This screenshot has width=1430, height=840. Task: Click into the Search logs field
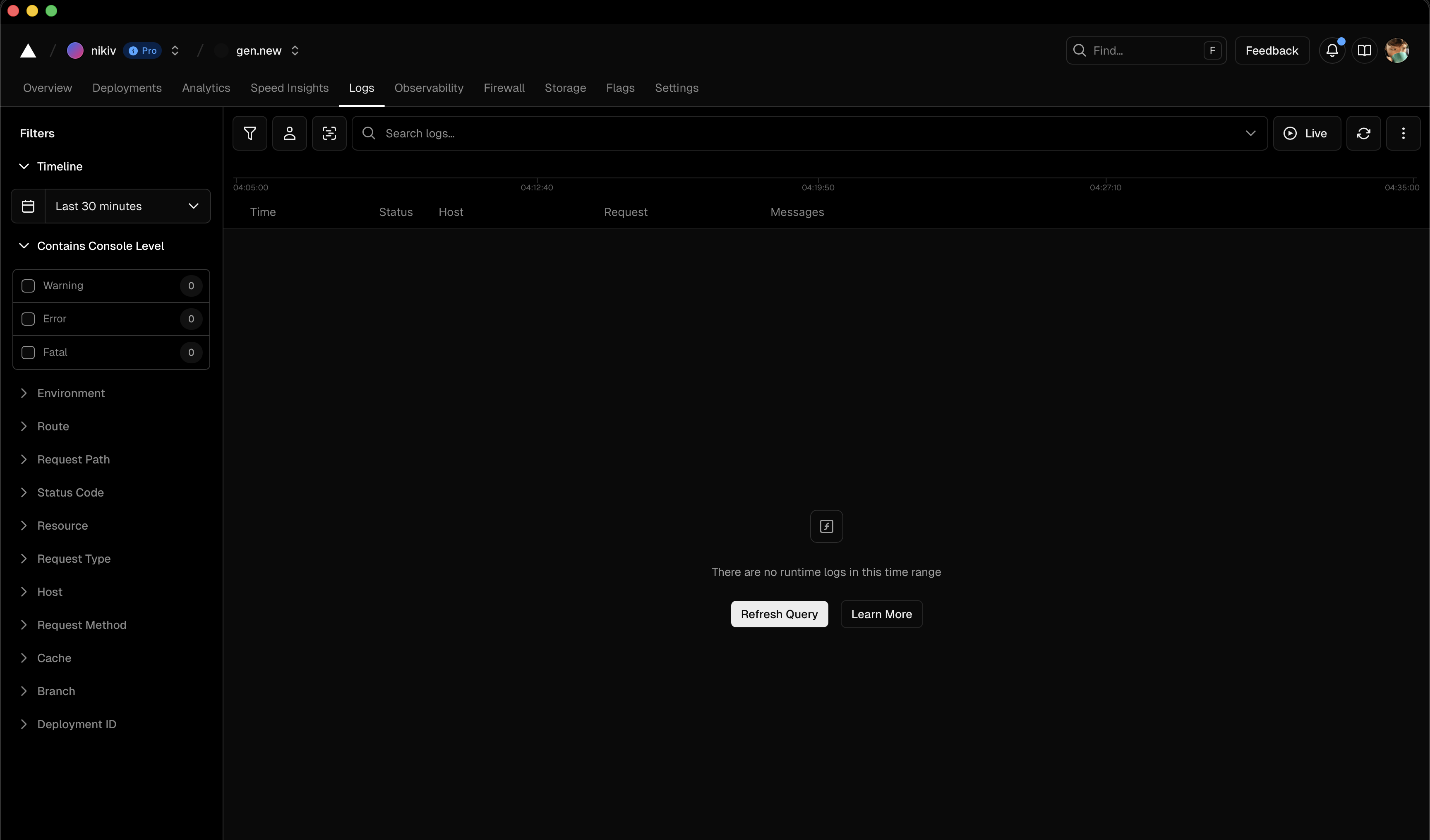(809, 133)
